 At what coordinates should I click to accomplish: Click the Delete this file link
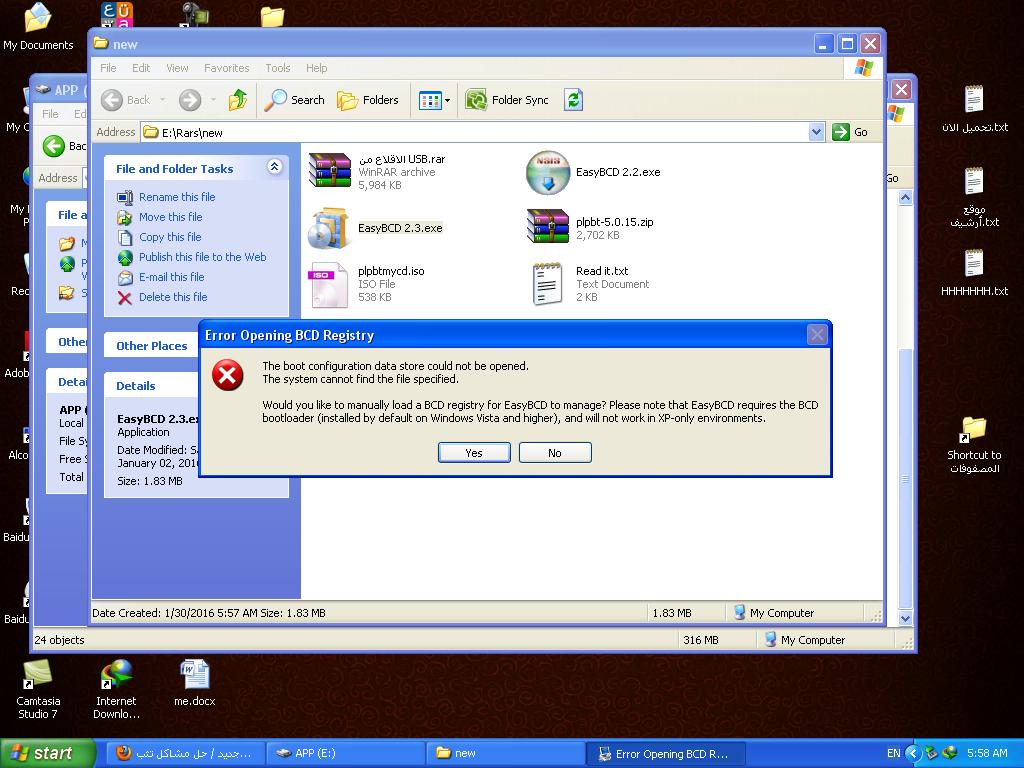click(173, 297)
